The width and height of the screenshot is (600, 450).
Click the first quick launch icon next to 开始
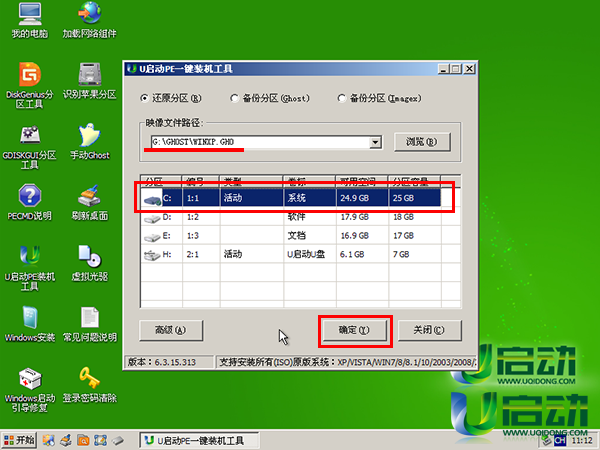[x=48, y=440]
